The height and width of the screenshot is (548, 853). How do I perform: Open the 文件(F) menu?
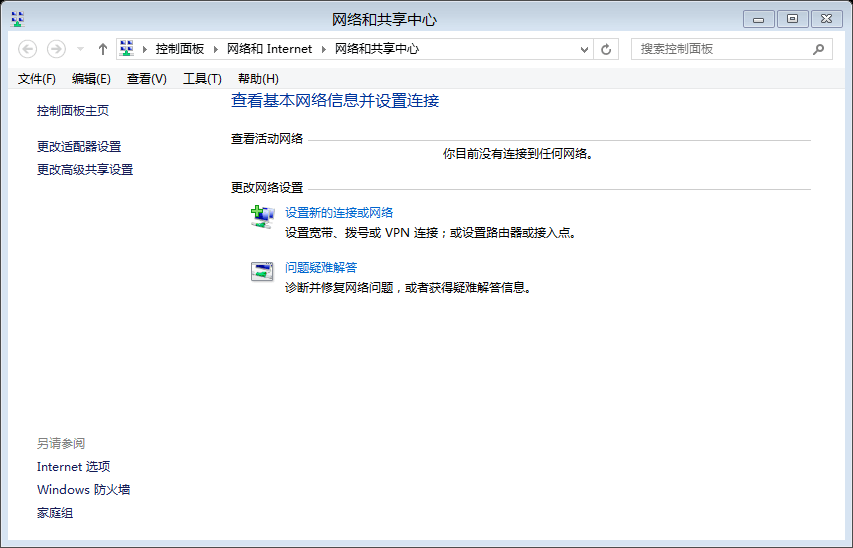pos(37,79)
